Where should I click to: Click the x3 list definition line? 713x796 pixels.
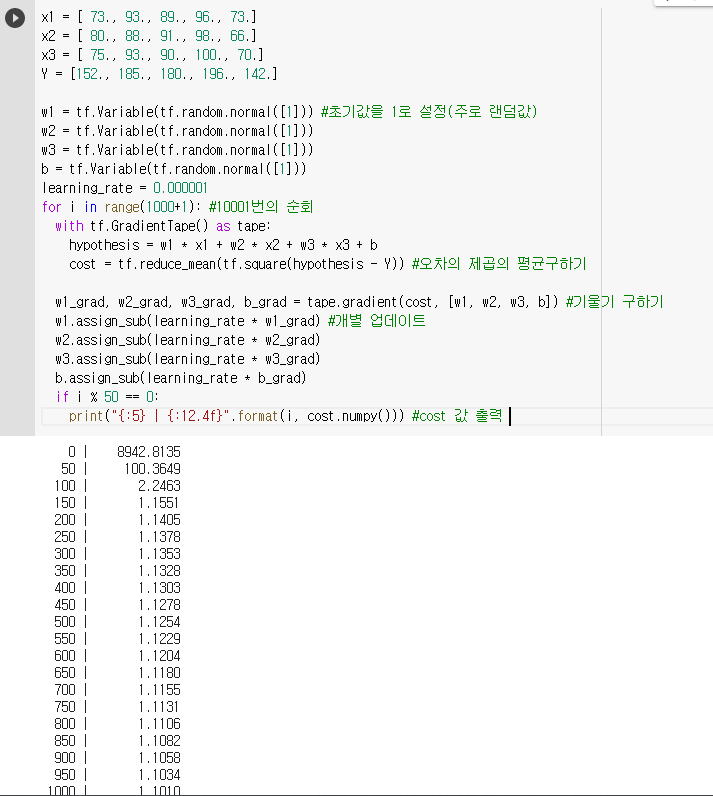tap(152, 55)
